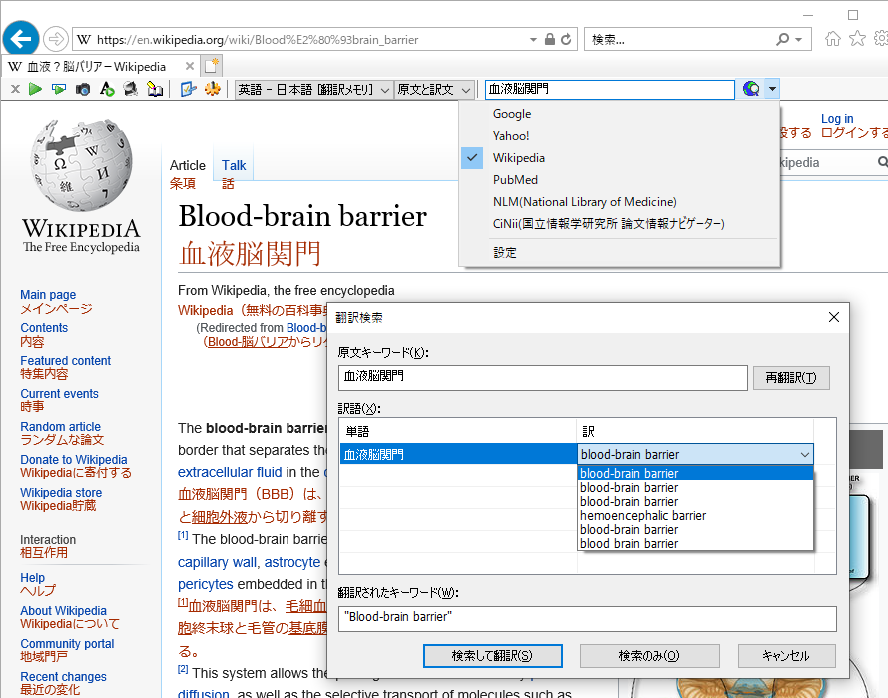888x698 pixels.
Task: Click the orange gear settings toolbar icon
Action: pyautogui.click(x=212, y=89)
